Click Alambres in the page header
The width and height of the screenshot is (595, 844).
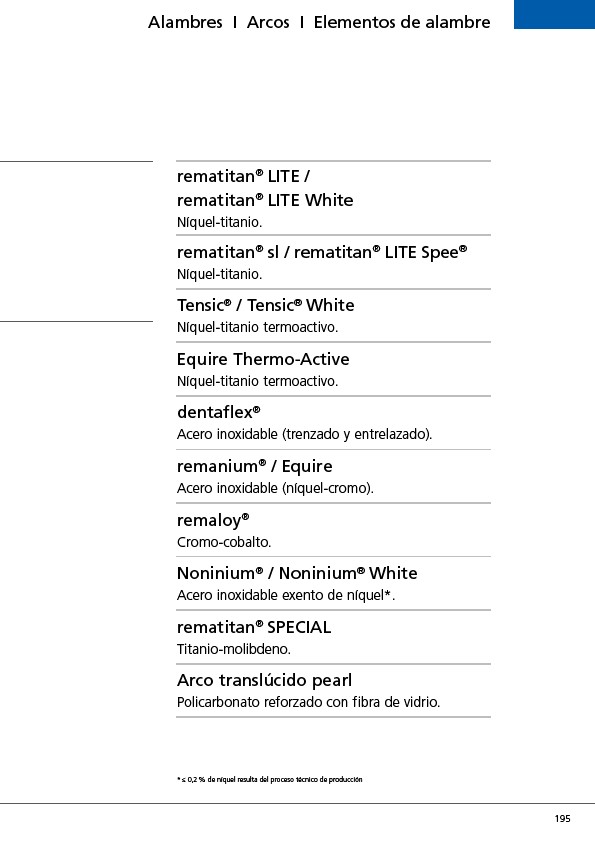(185, 22)
